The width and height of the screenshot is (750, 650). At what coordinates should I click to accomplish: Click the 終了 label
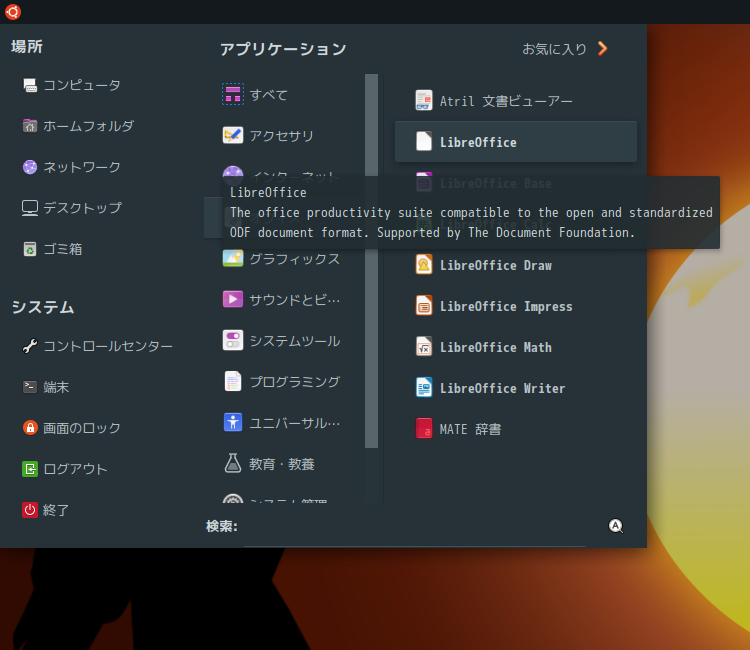[56, 510]
